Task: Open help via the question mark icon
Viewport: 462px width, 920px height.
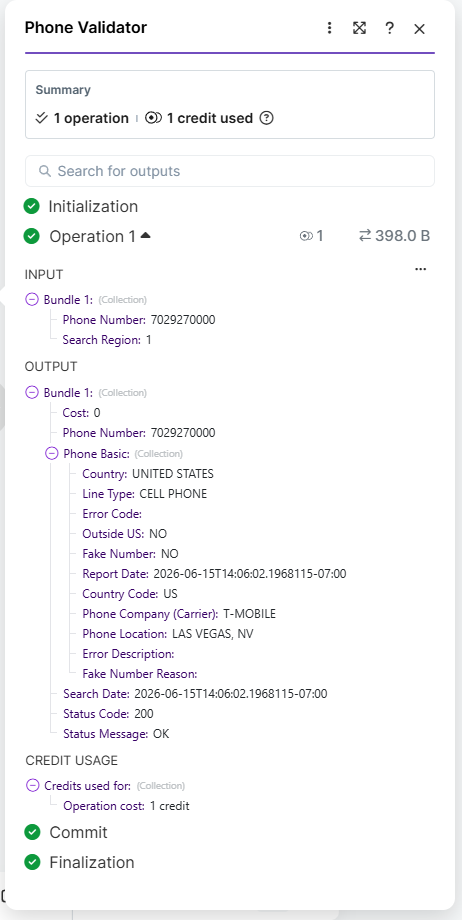Action: click(389, 28)
